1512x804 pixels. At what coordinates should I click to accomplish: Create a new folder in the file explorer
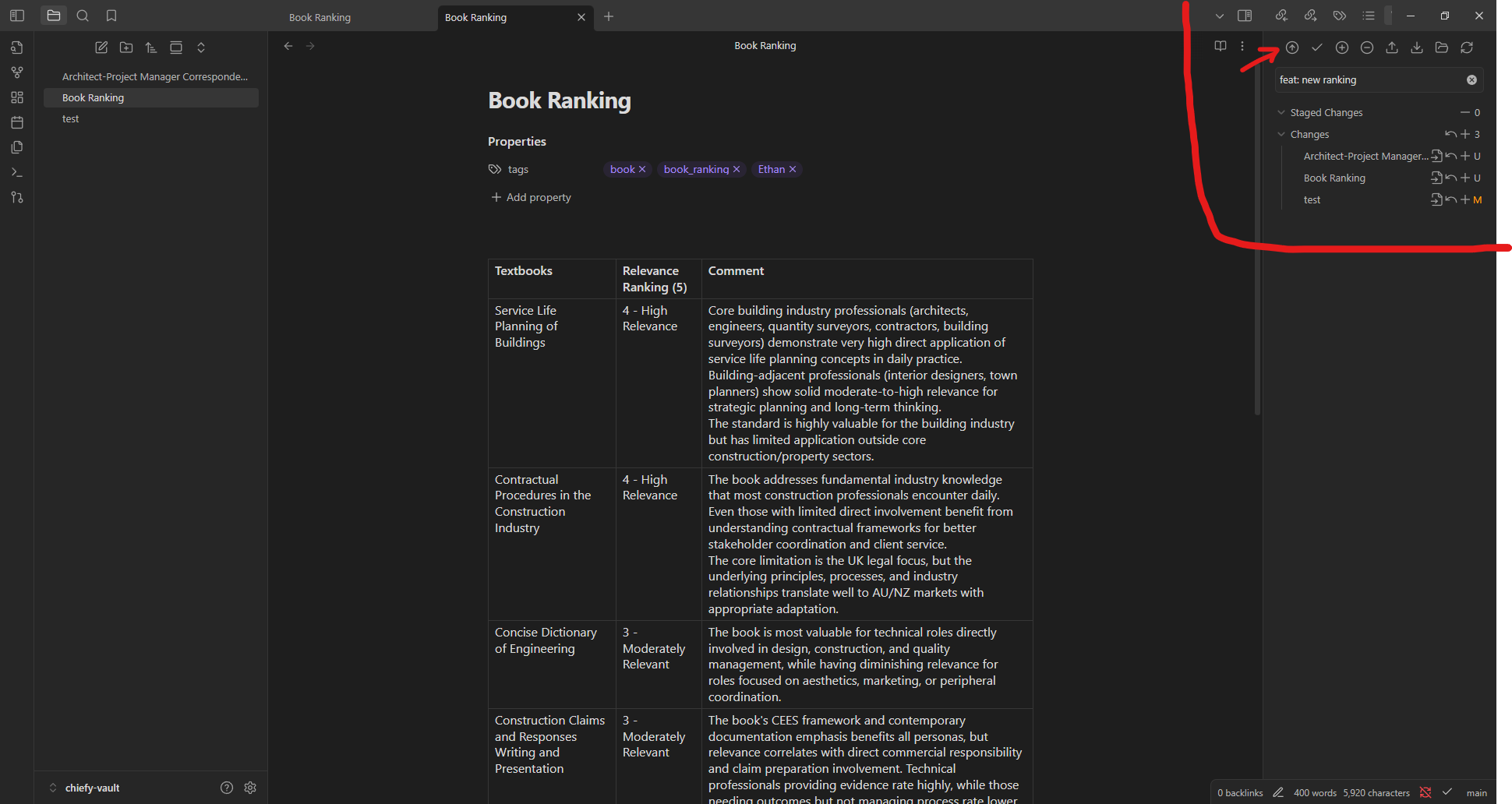126,48
